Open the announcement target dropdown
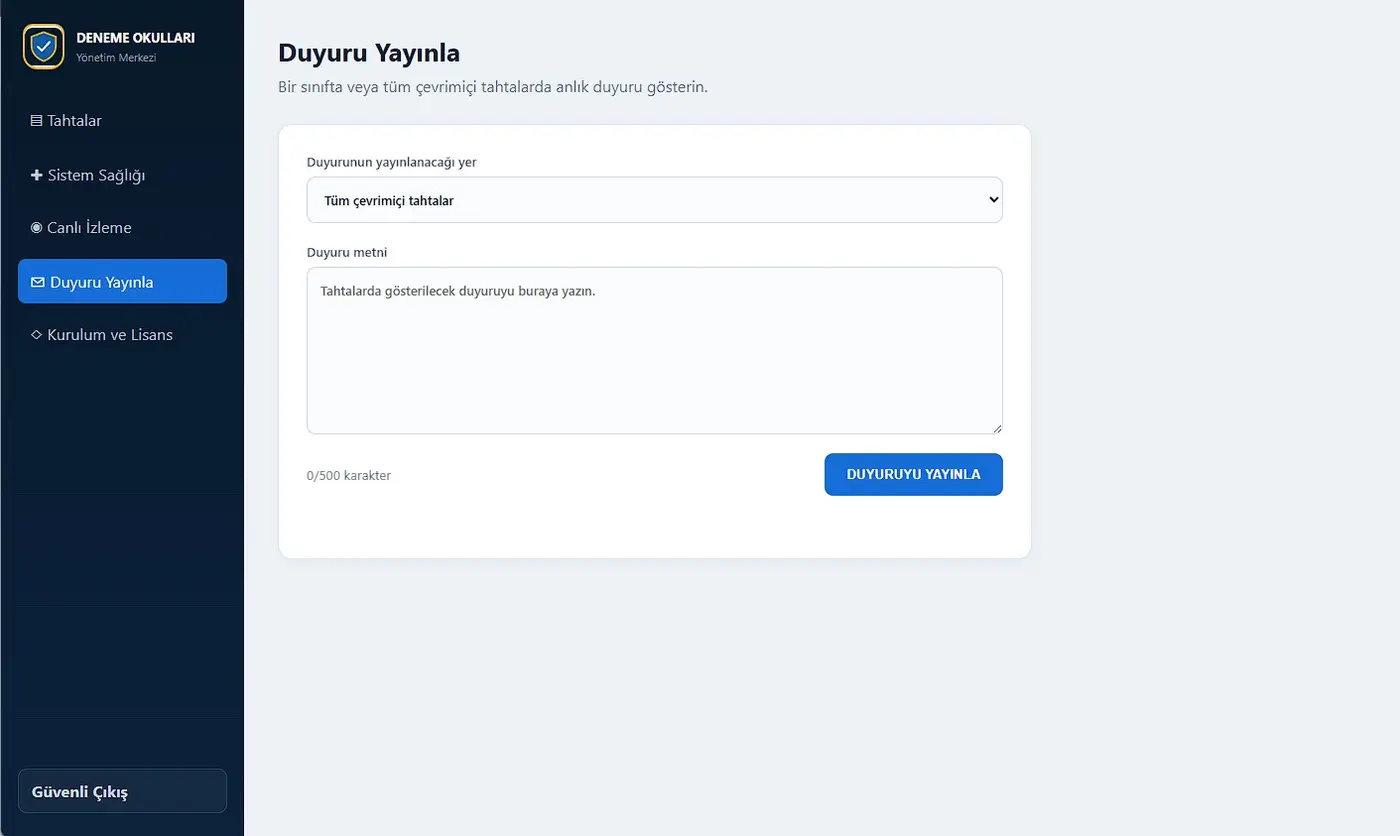 (654, 200)
